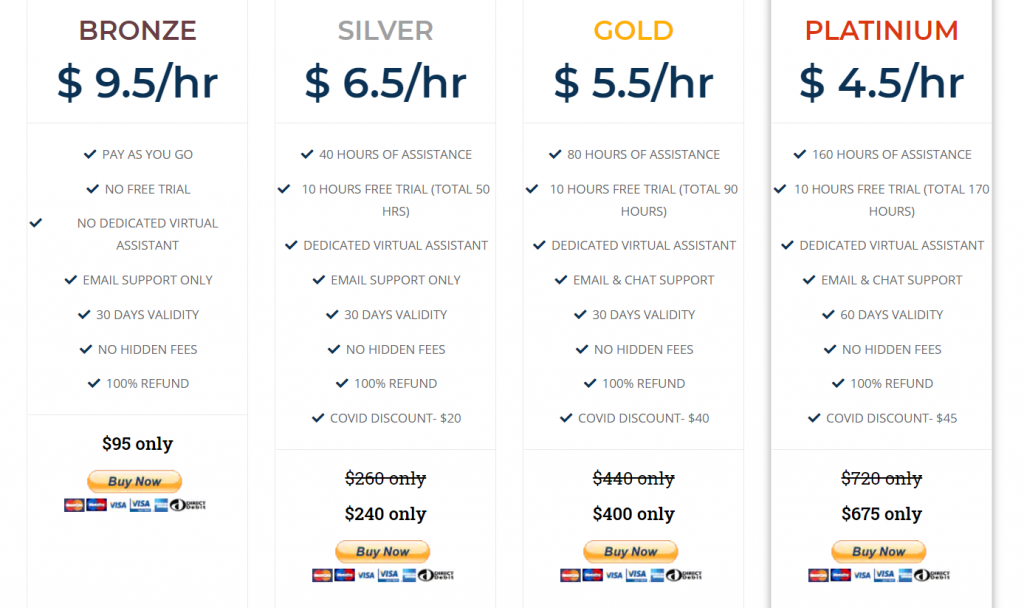This screenshot has width=1024, height=608.
Task: Click the Direct Debit icon under Gold plan
Action: (684, 575)
